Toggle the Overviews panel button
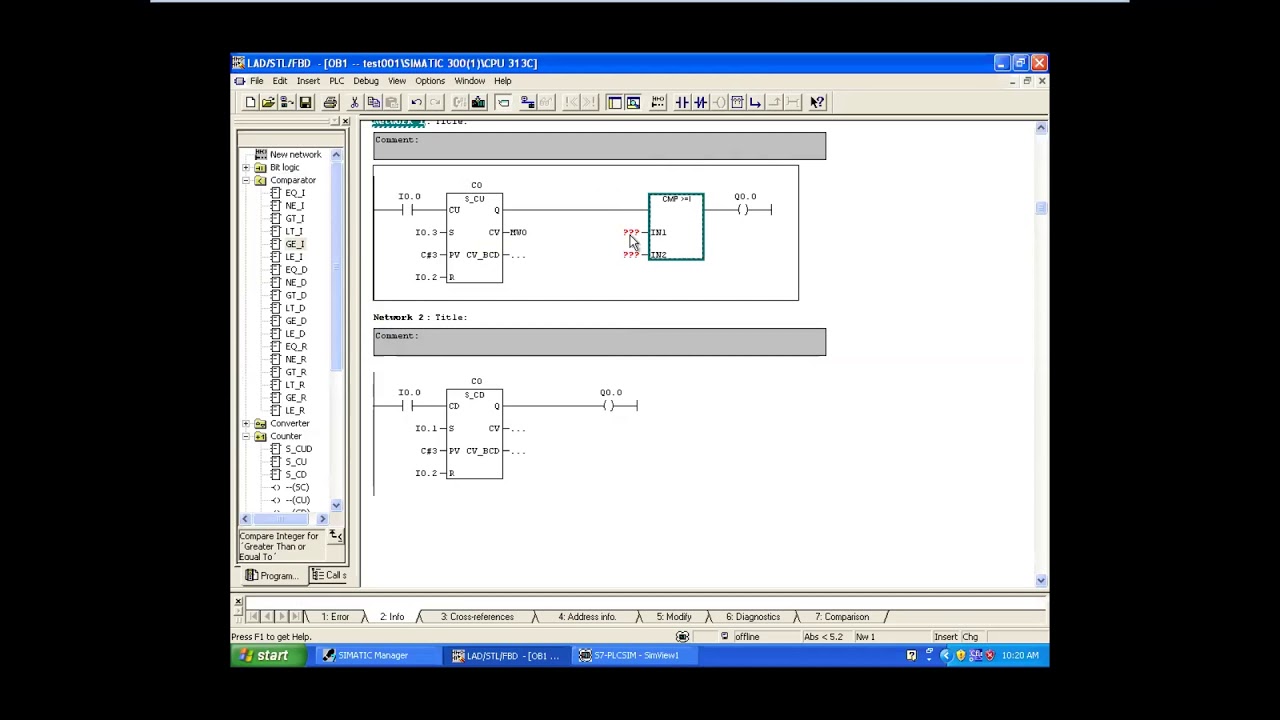Viewport: 1280px width, 720px height. 614,102
